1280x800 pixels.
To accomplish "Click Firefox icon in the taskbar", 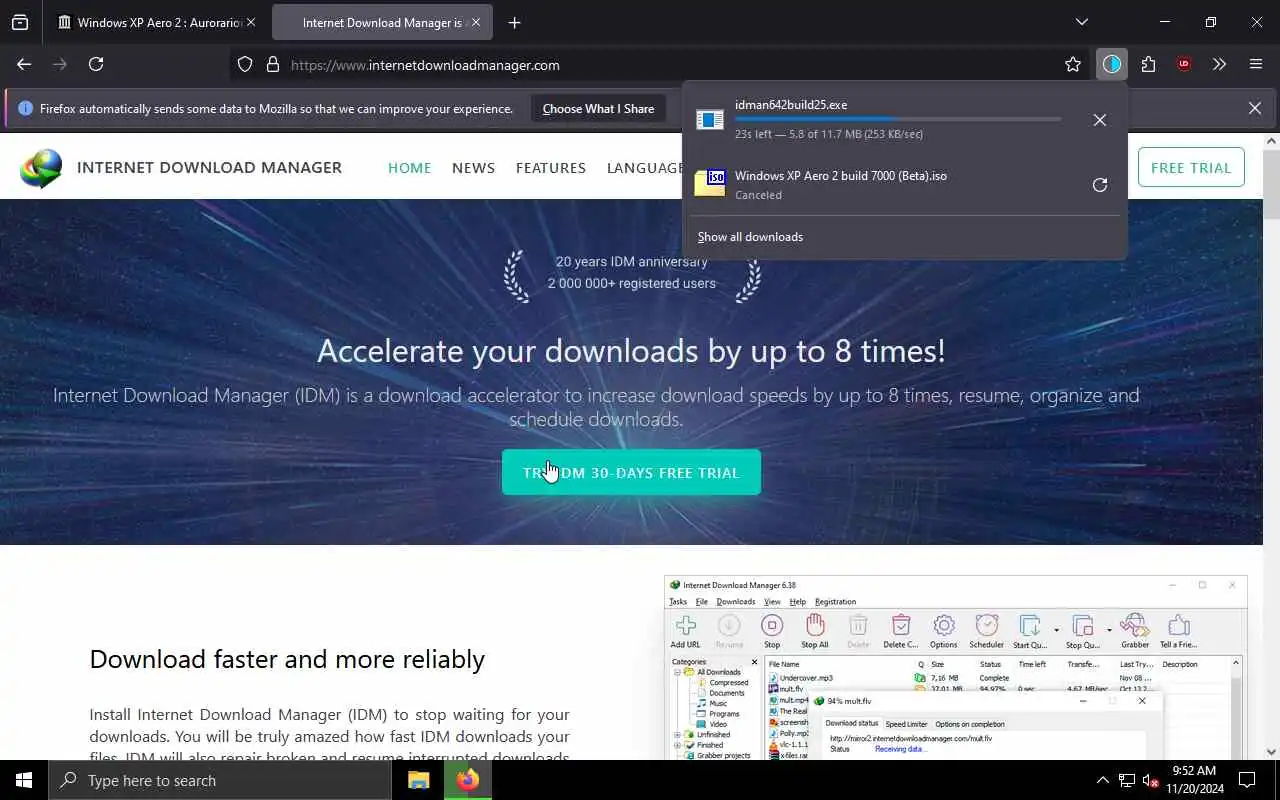I will [x=467, y=780].
